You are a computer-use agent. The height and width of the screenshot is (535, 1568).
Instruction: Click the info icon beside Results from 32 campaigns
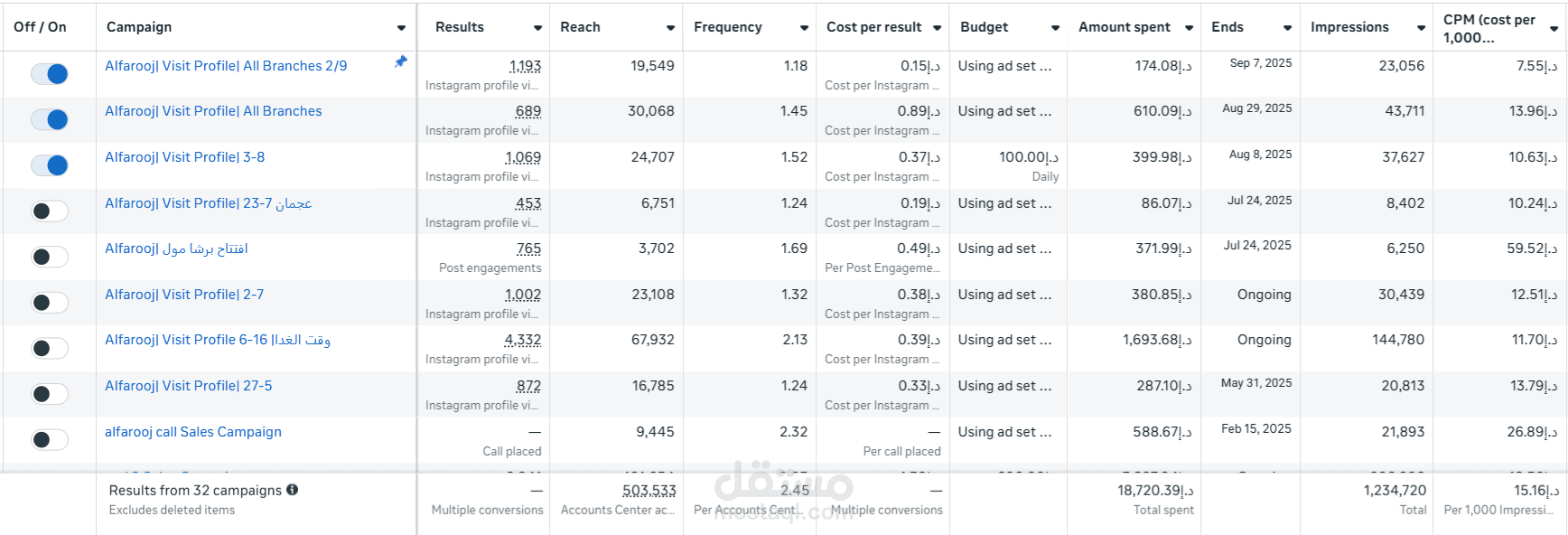point(293,490)
